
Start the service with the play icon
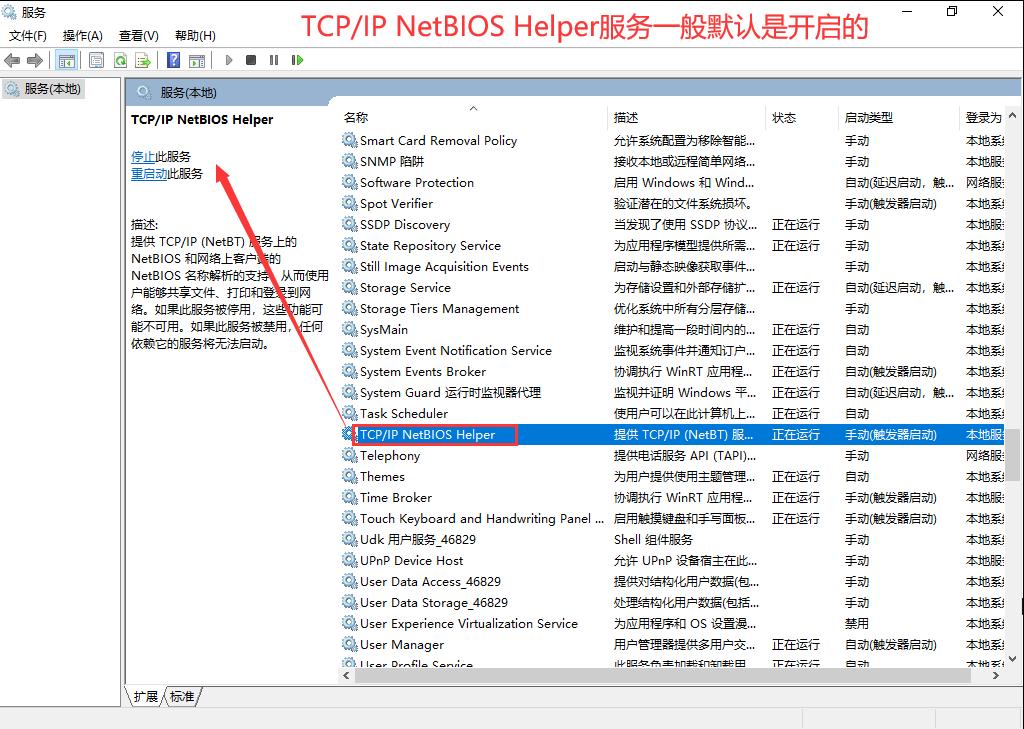[x=229, y=59]
